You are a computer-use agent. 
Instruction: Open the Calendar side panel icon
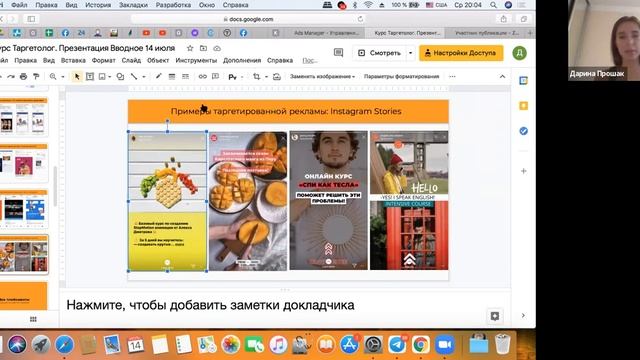tap(523, 81)
